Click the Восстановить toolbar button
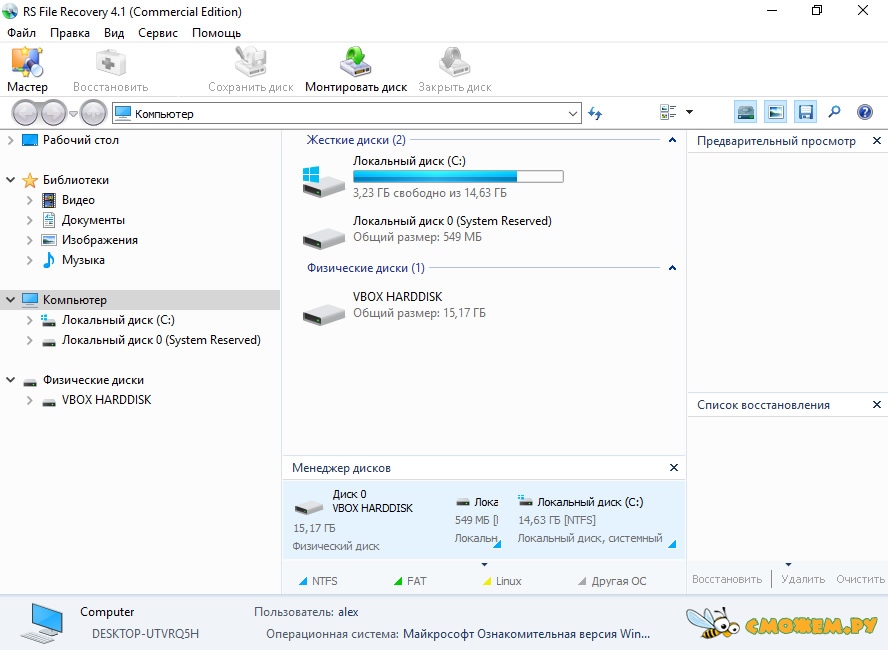888x650 pixels. [x=110, y=70]
